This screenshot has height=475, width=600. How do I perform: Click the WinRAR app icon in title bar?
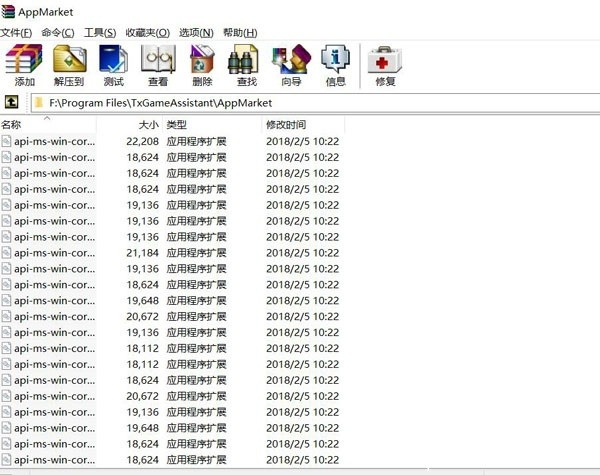tap(8, 11)
